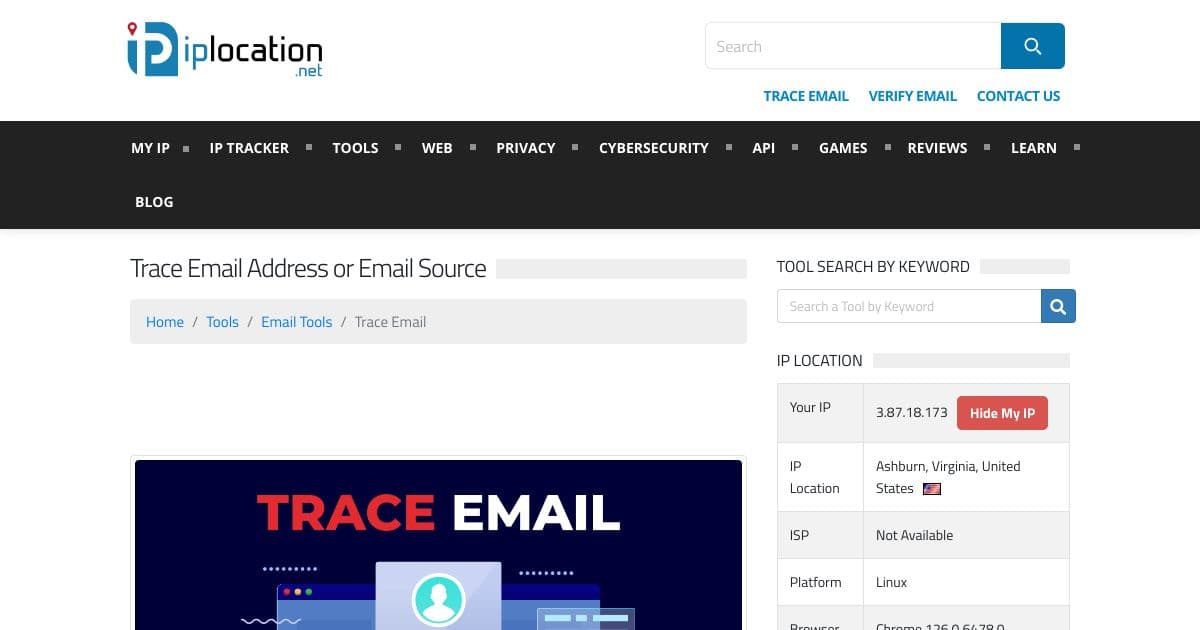Open the PRIVACY menu
The image size is (1200, 630).
(525, 147)
